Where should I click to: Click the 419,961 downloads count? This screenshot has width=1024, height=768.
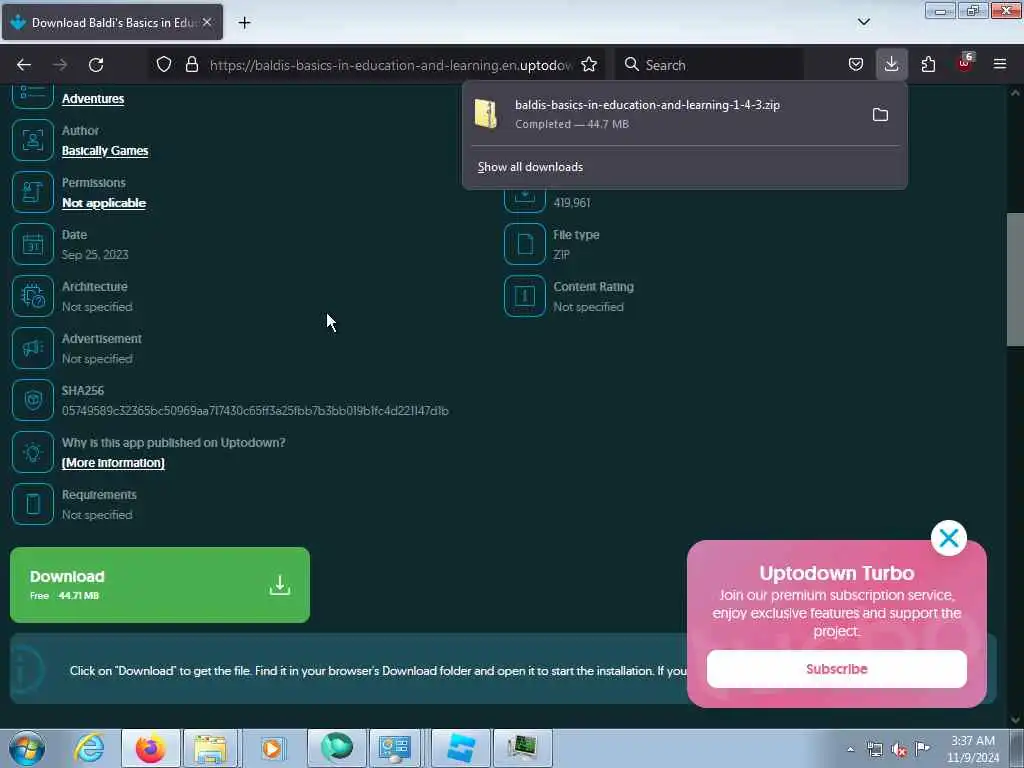pyautogui.click(x=571, y=202)
